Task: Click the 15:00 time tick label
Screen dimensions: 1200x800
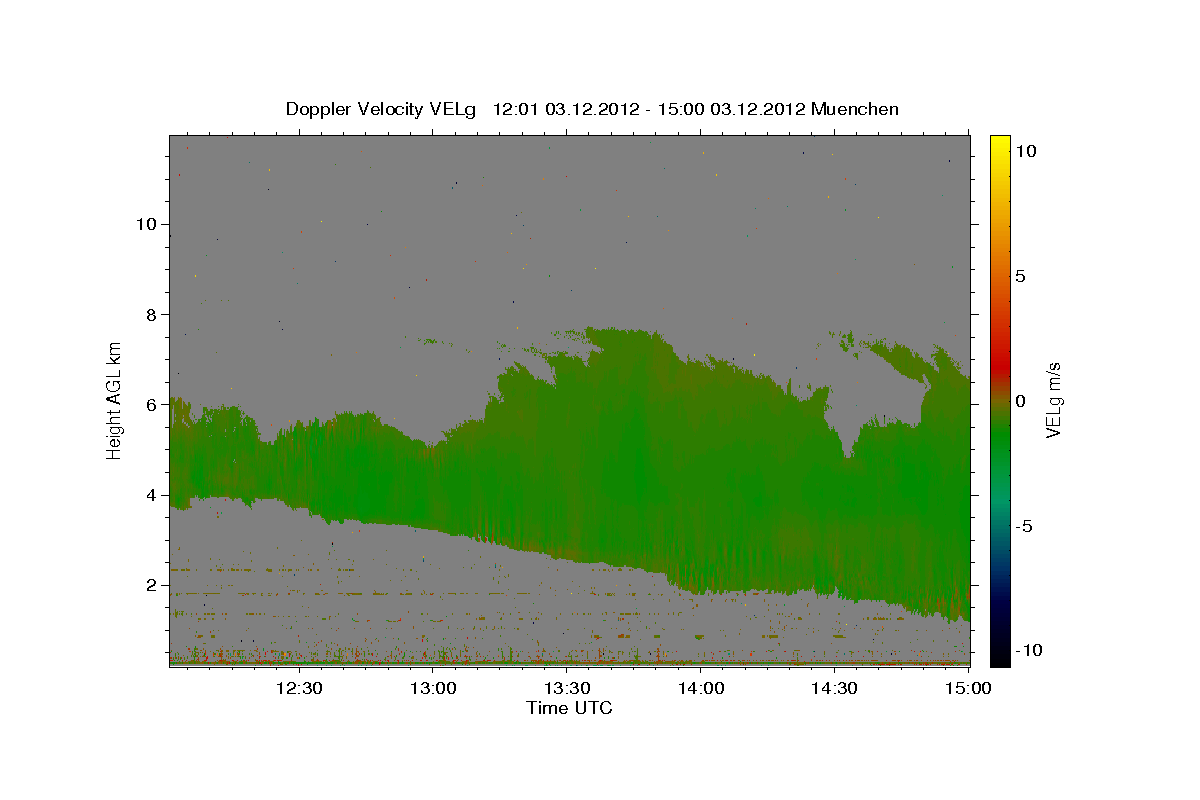Action: click(x=967, y=688)
